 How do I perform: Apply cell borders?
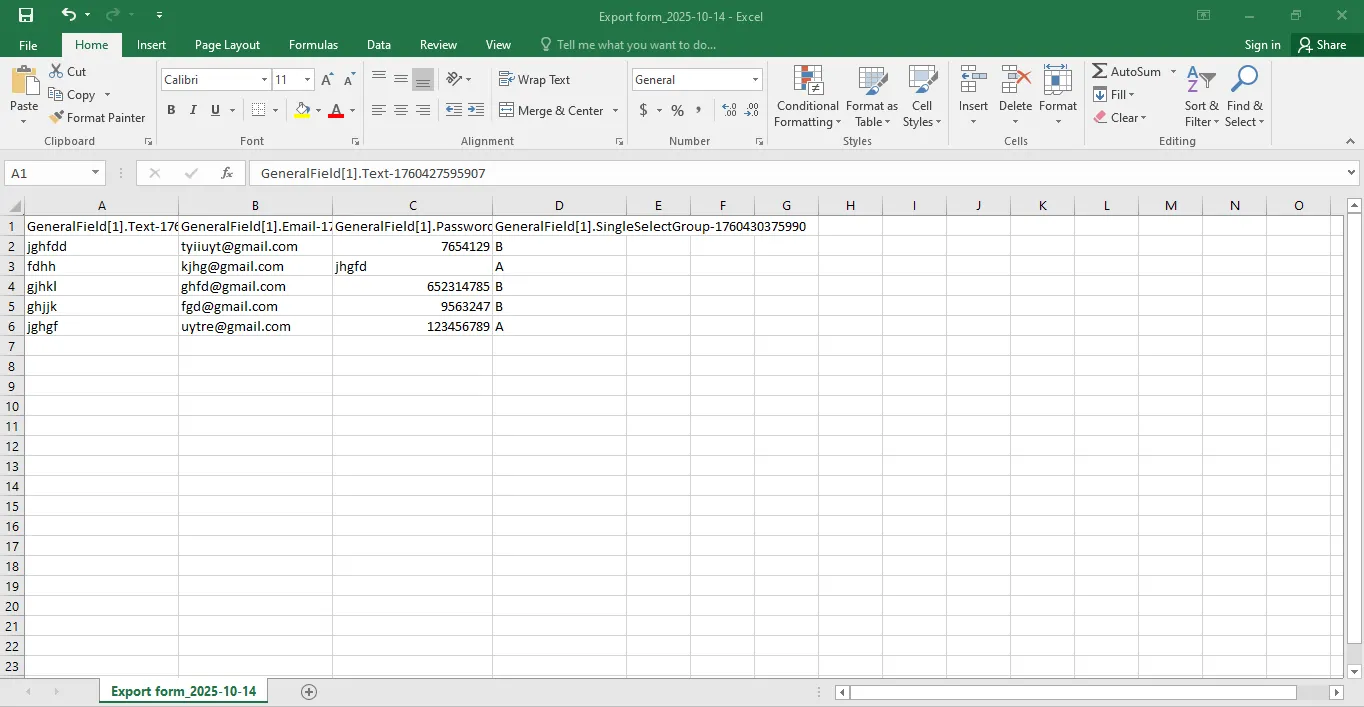259,110
